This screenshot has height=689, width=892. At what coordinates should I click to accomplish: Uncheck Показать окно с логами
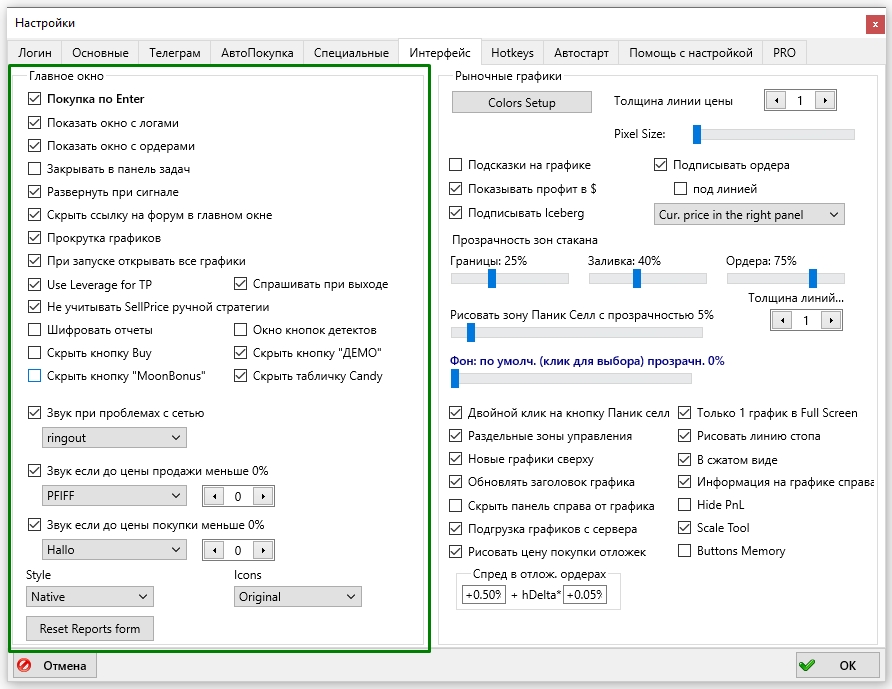(x=35, y=122)
